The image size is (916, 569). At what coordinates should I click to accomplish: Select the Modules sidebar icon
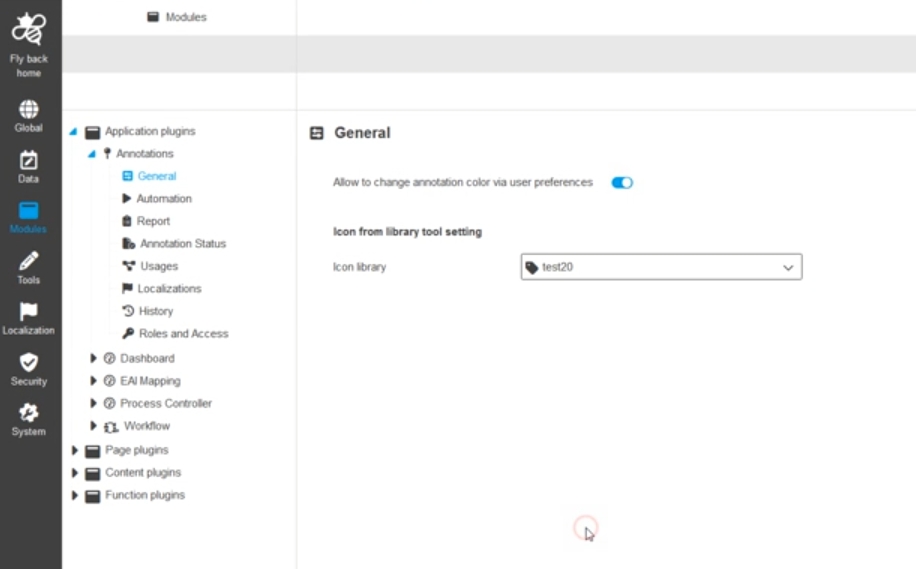pyautogui.click(x=29, y=211)
